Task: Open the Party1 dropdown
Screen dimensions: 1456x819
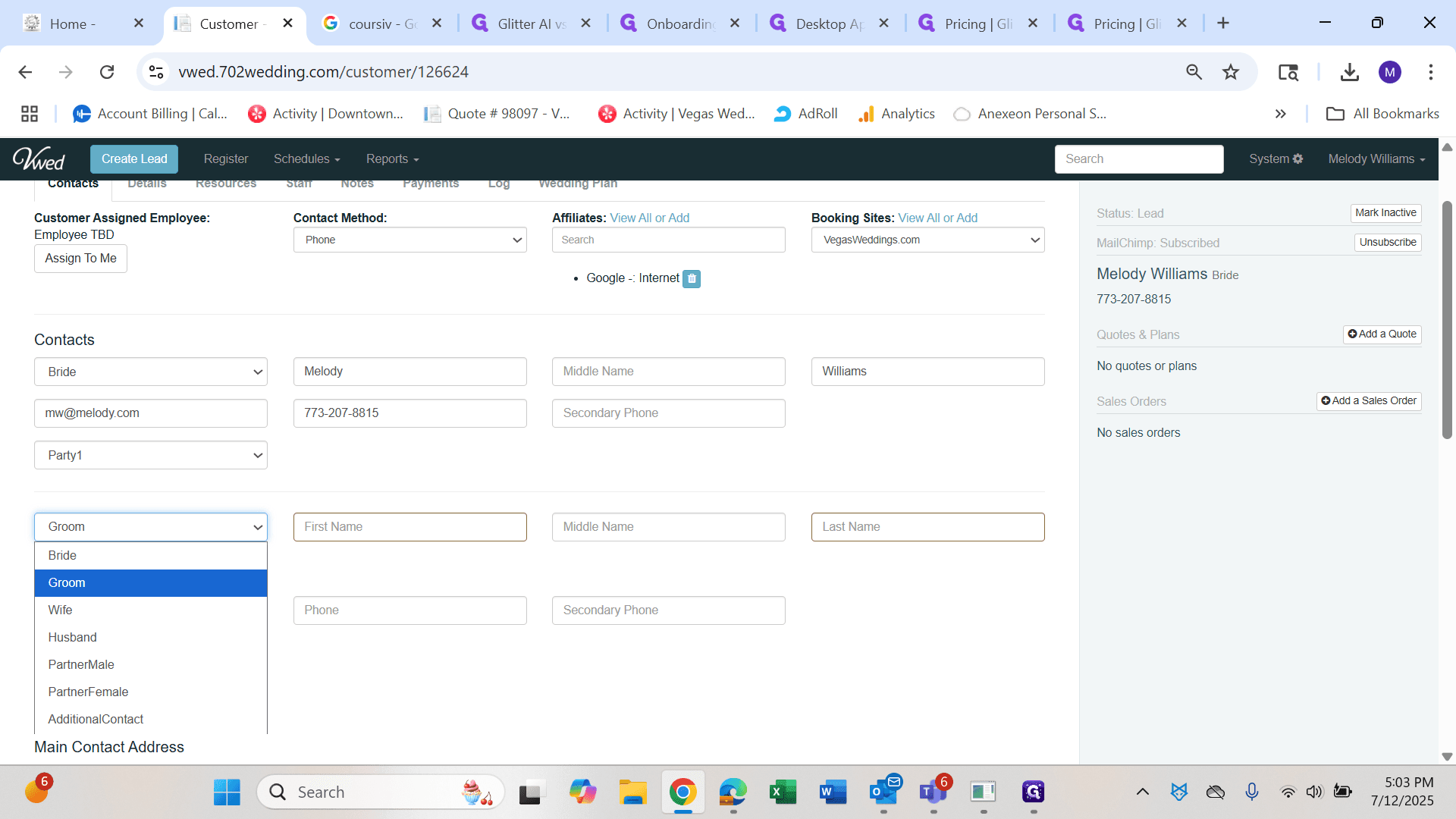Action: click(x=151, y=455)
